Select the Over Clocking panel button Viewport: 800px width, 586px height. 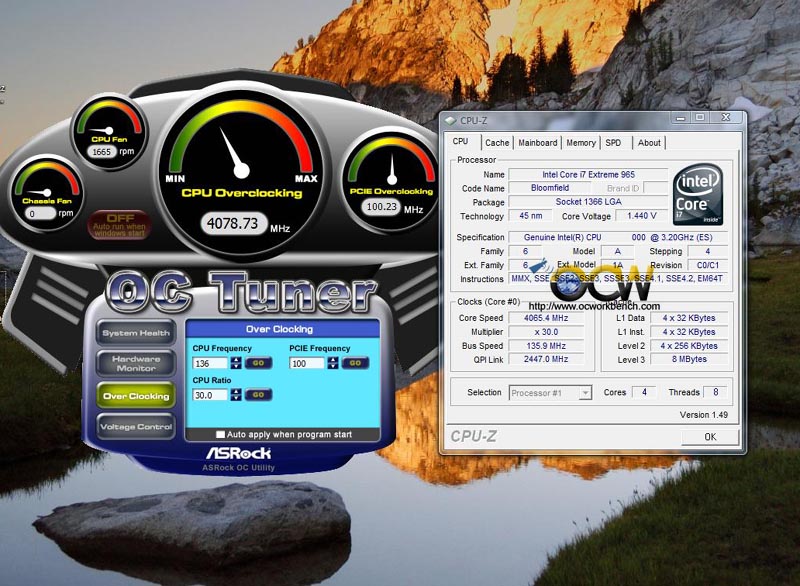[x=136, y=396]
